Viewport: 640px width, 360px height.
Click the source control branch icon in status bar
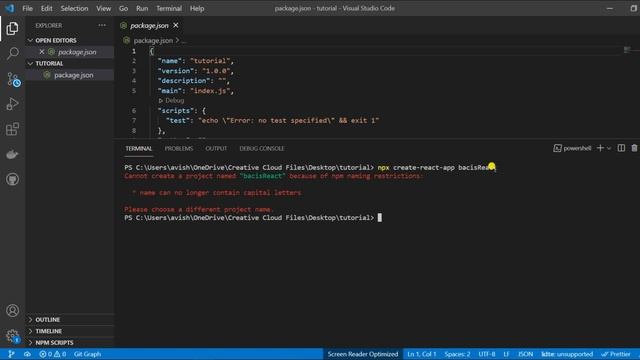click(x=11, y=354)
